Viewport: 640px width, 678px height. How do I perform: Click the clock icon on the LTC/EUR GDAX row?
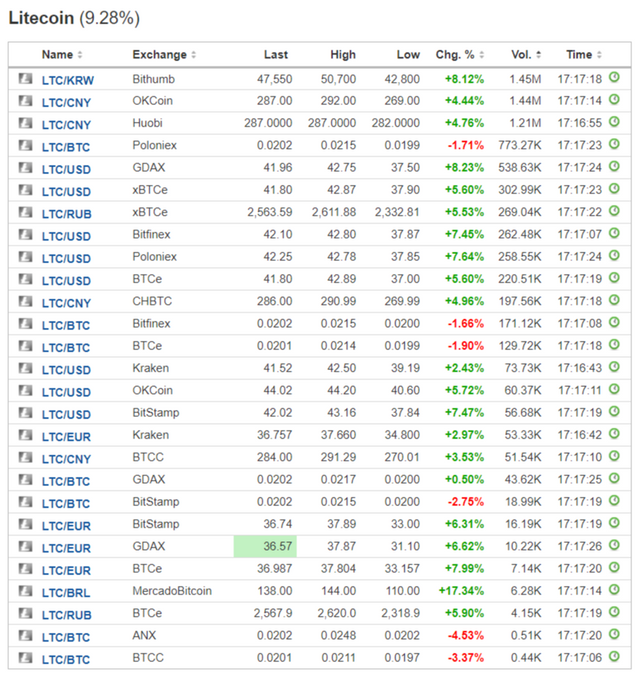[x=614, y=546]
